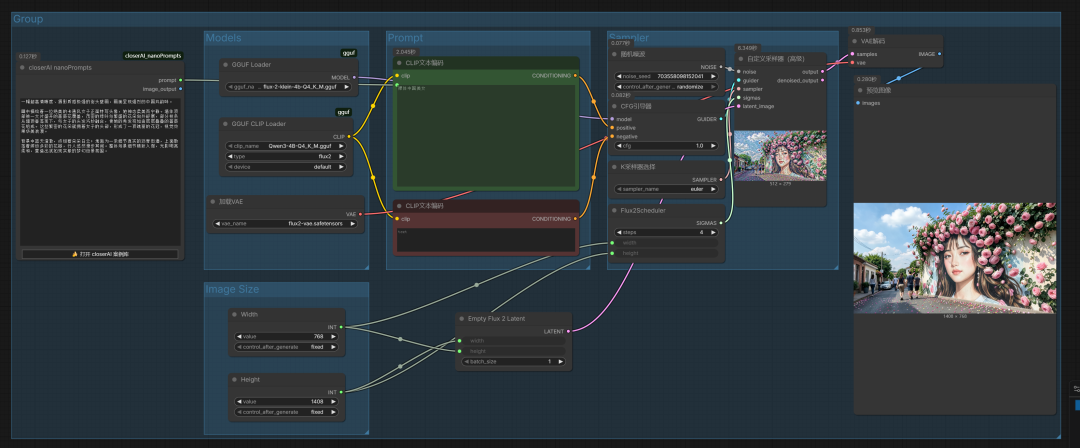Open Width control_after_generate fixed dropdown
The width and height of the screenshot is (1080, 448).
(x=287, y=347)
